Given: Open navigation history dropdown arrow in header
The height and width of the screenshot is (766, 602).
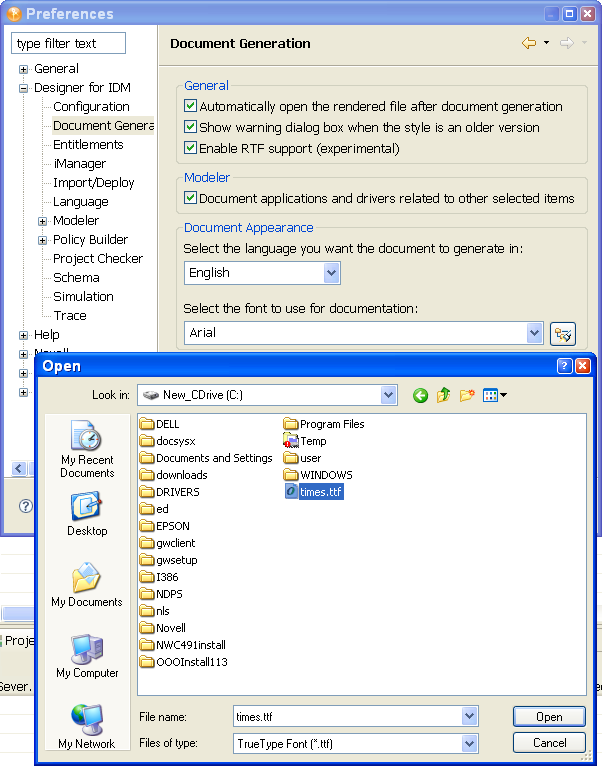Looking at the screenshot, I should tap(546, 43).
